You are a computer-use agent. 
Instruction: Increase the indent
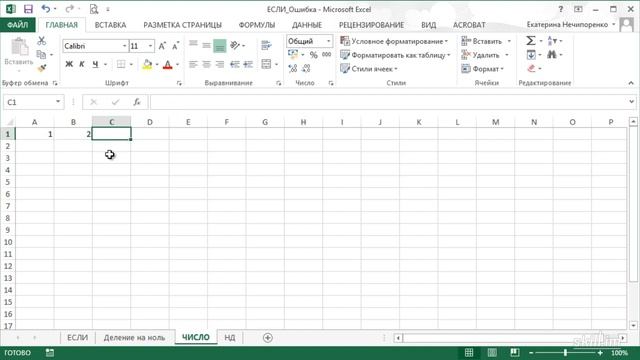248,64
